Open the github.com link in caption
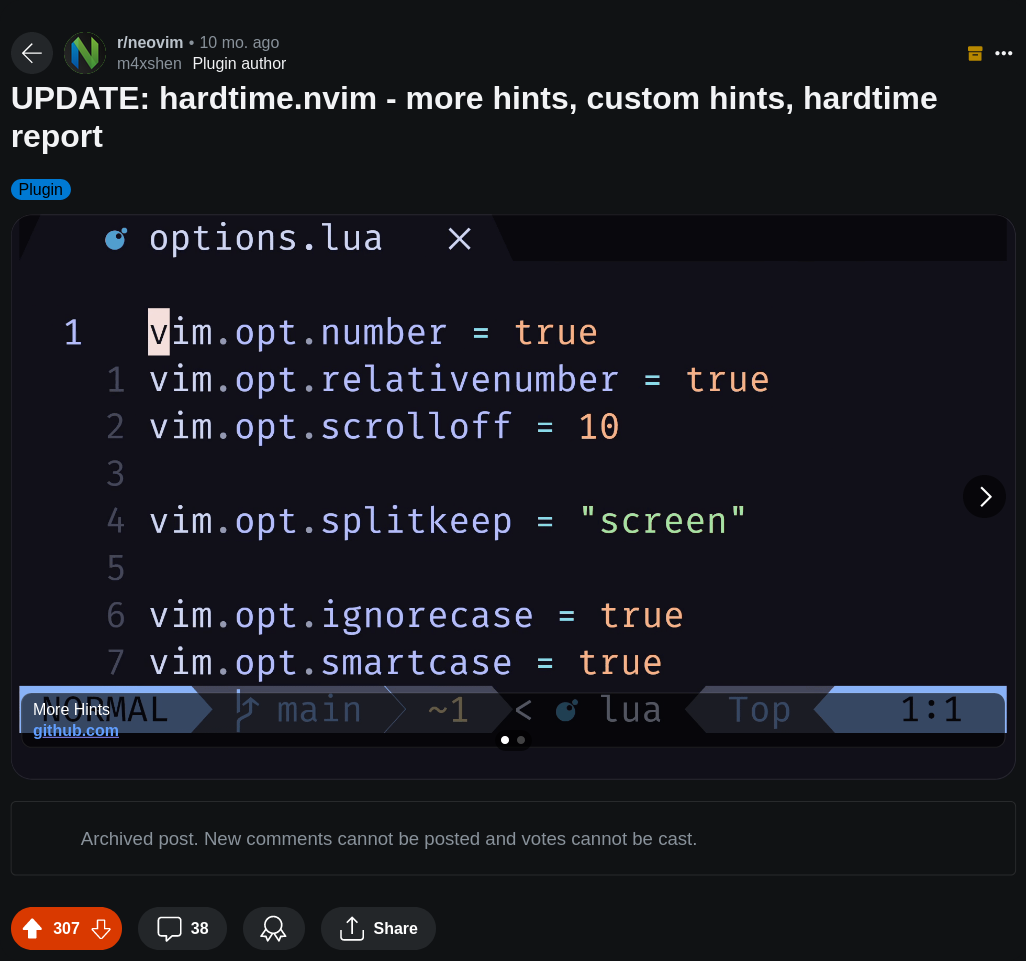The height and width of the screenshot is (963, 1029). coord(75,731)
